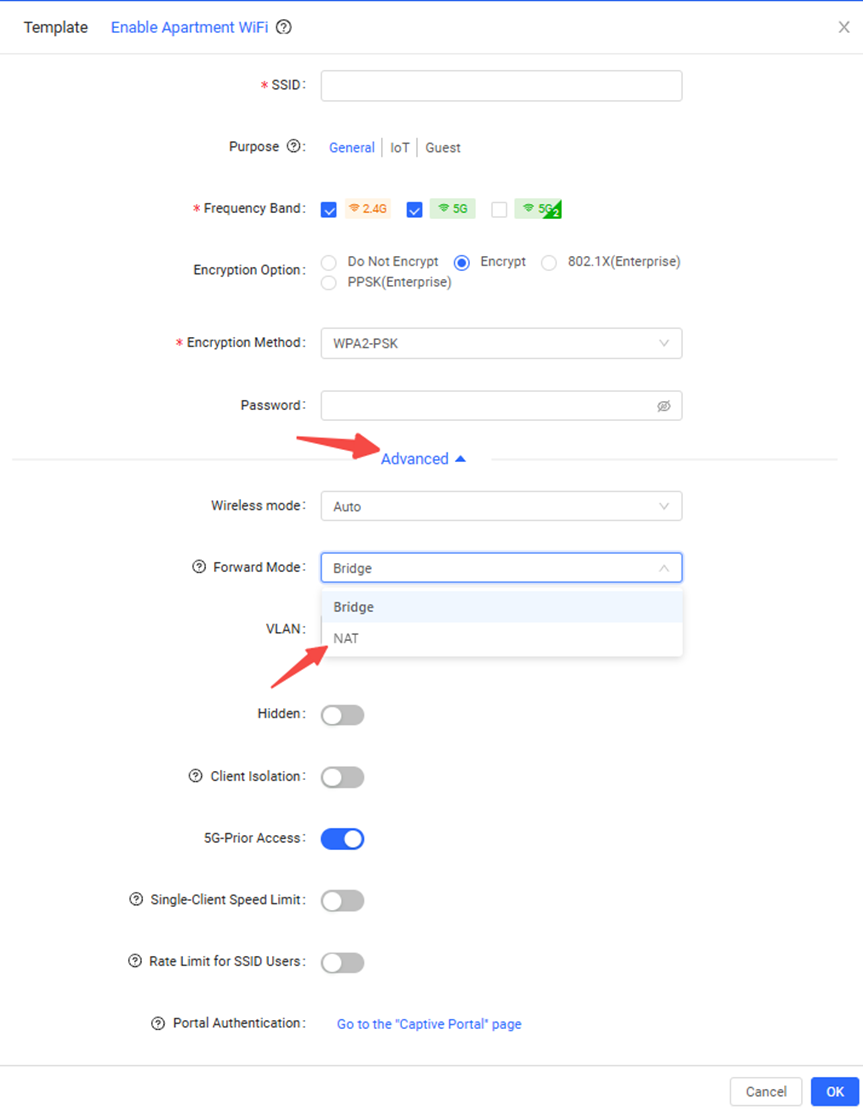This screenshot has width=863, height=1117.
Task: Open the Encryption Method dropdown
Action: coord(501,343)
